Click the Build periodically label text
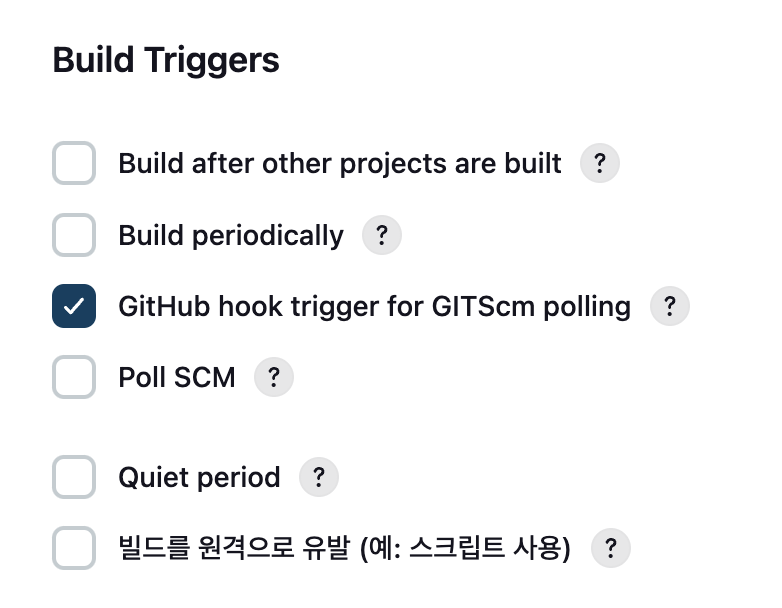 click(231, 235)
